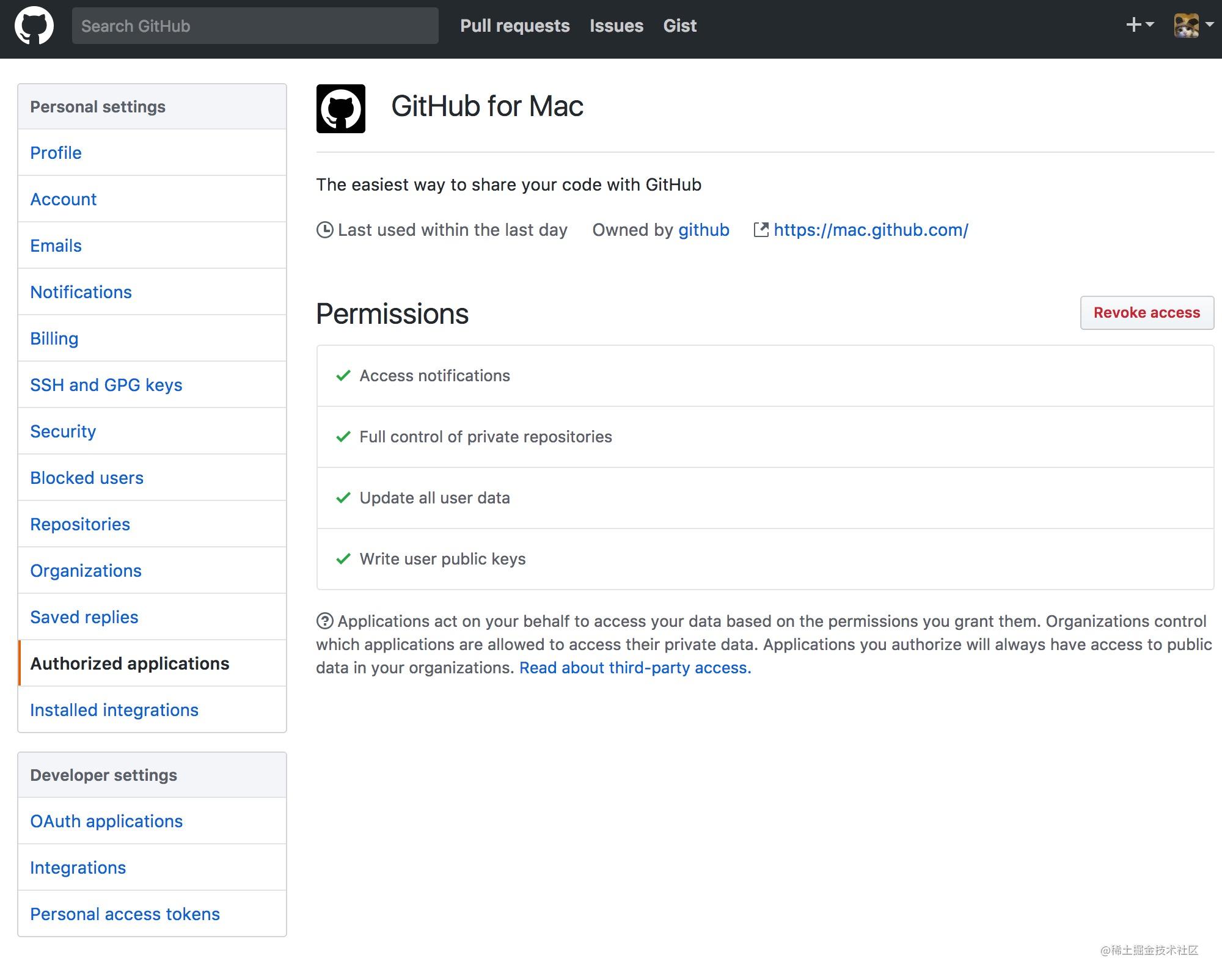Open Pull requests from the top navigation

click(x=514, y=26)
